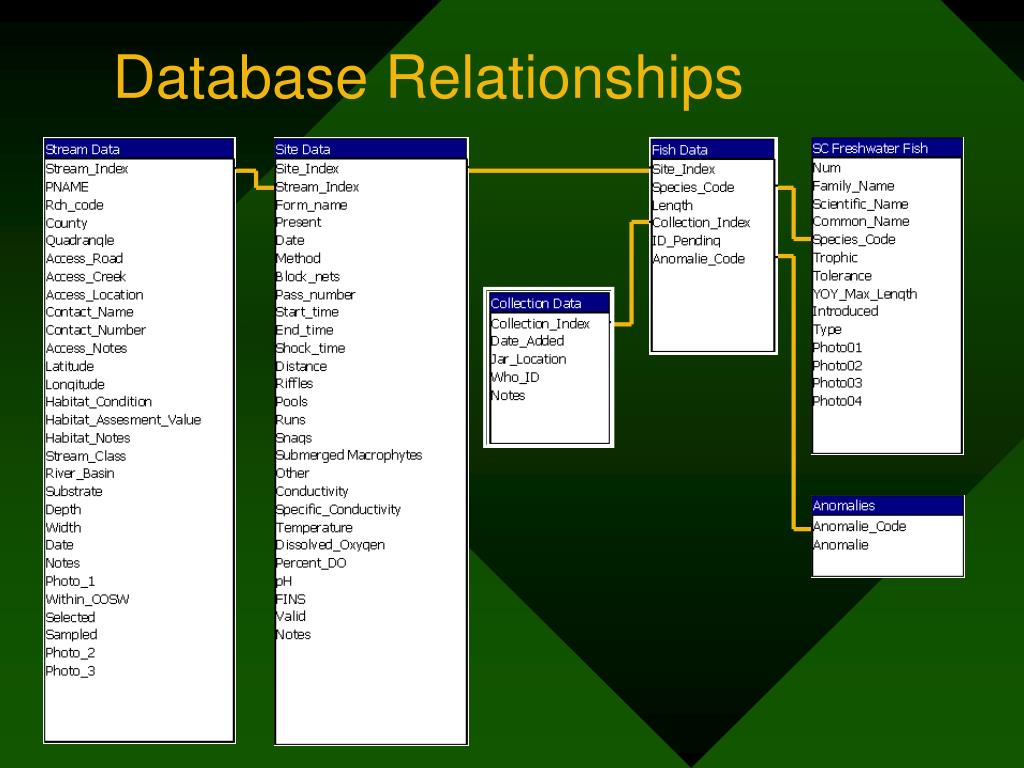This screenshot has height=768, width=1024.
Task: Click the Specific_Conductivity field
Action: click(x=338, y=509)
